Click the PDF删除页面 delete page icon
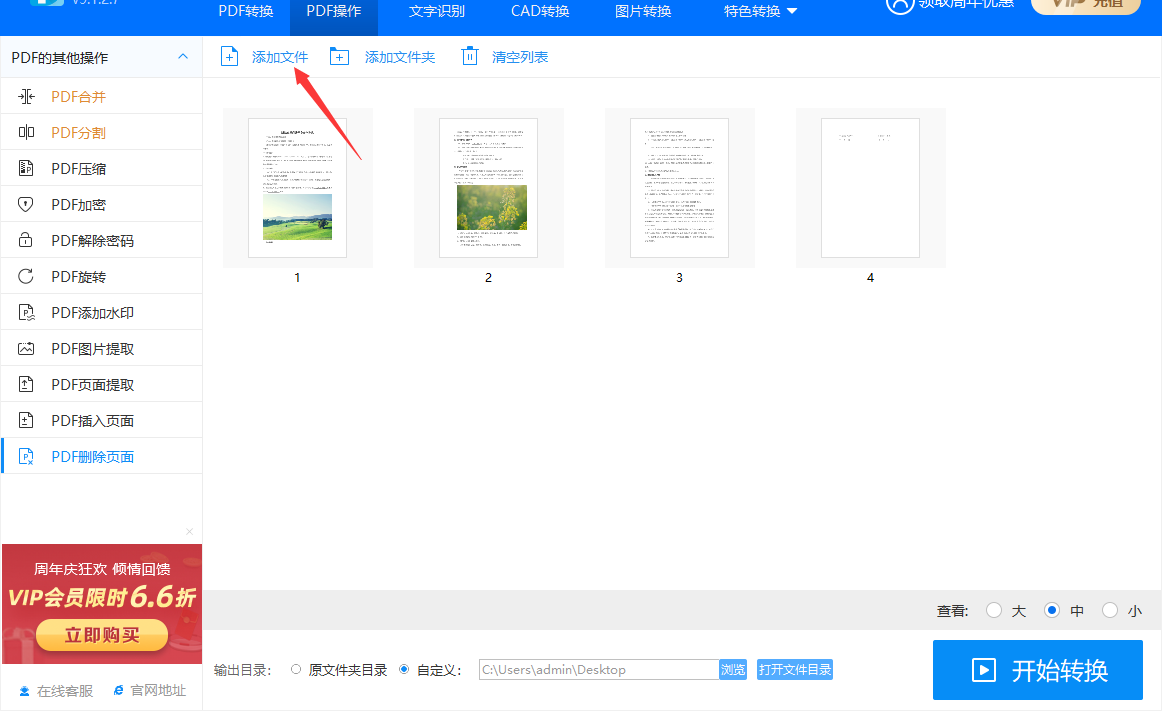 click(x=26, y=457)
